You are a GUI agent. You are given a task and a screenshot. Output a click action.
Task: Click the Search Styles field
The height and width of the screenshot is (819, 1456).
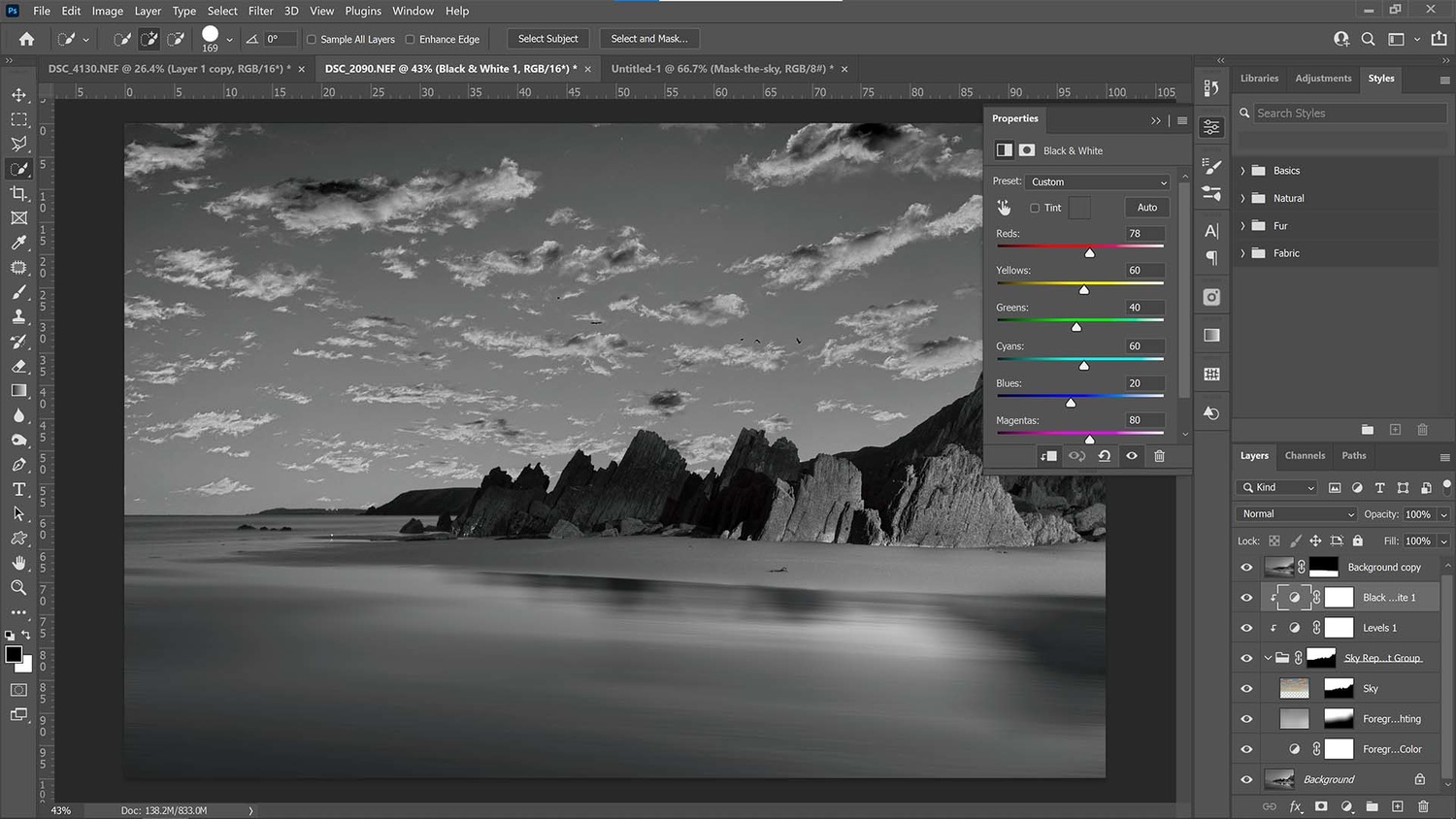(1349, 113)
